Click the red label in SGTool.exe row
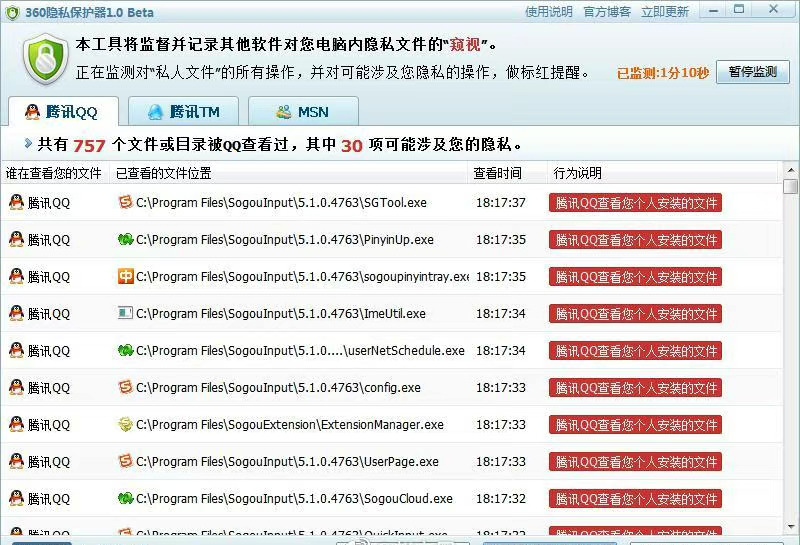Screen dimensions: 800x545 (x=635, y=203)
